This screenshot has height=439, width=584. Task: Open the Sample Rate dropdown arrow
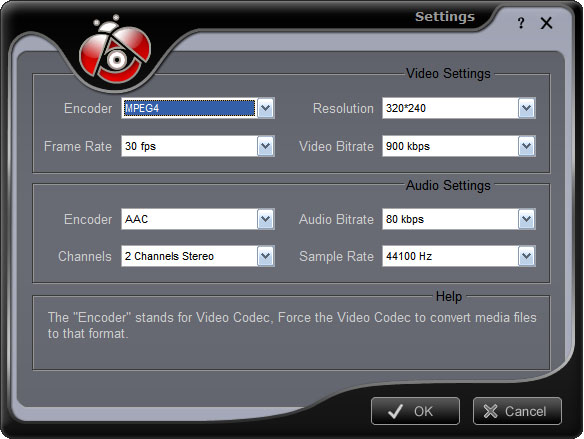click(x=527, y=256)
